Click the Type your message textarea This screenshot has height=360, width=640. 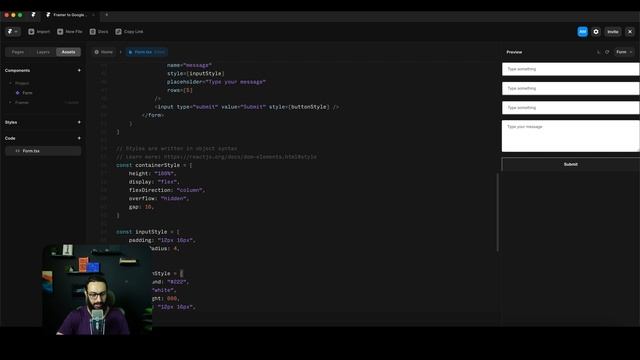coord(571,136)
